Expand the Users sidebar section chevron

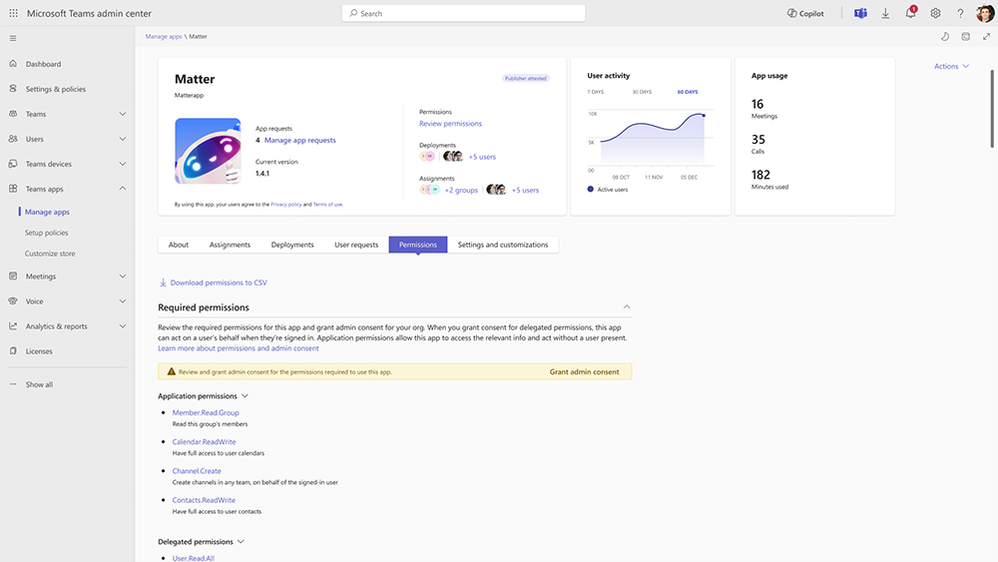(122, 139)
